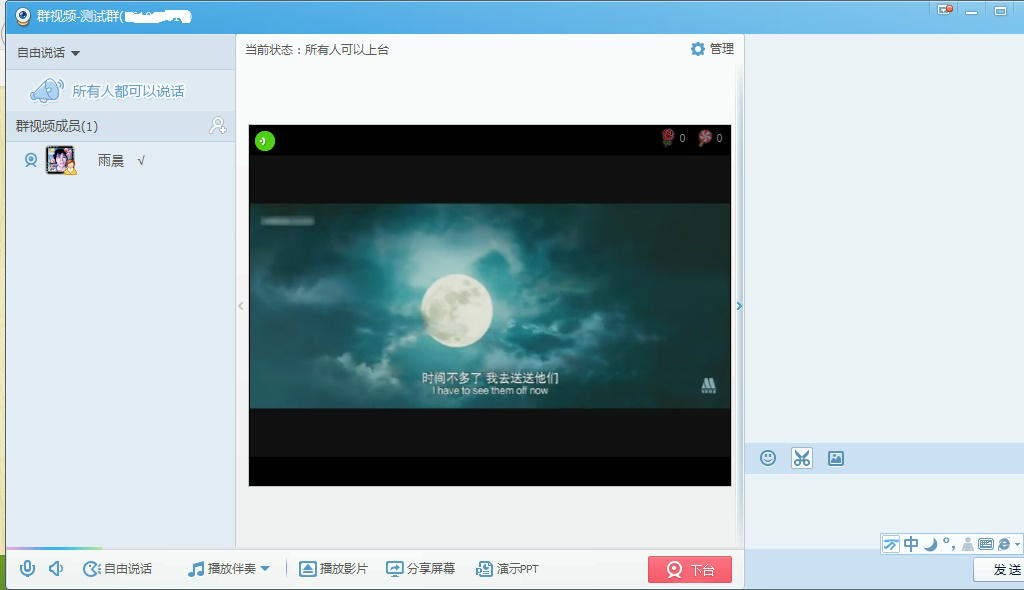Click the red 下台 button
The image size is (1024, 590).
click(690, 569)
